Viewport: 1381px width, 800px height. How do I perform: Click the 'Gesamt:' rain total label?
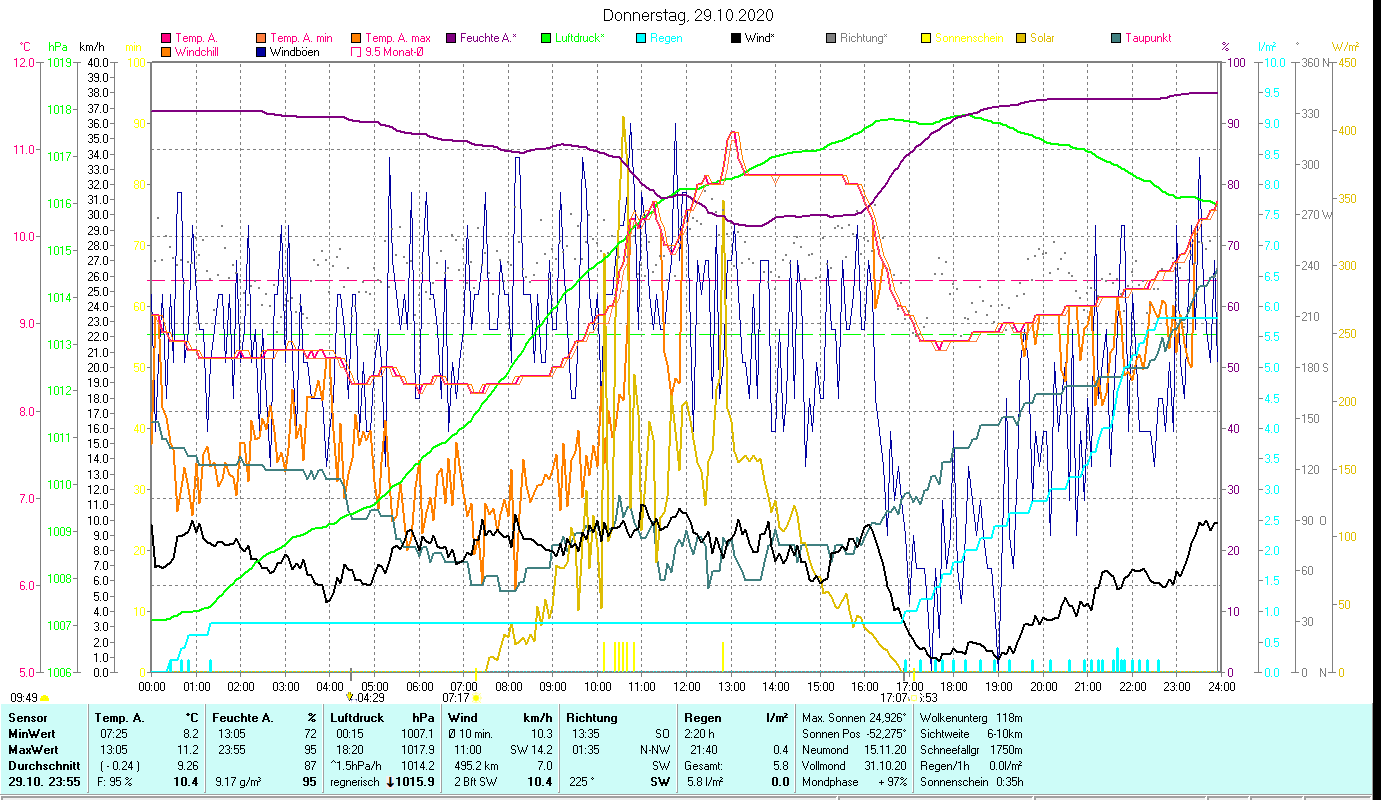[704, 766]
